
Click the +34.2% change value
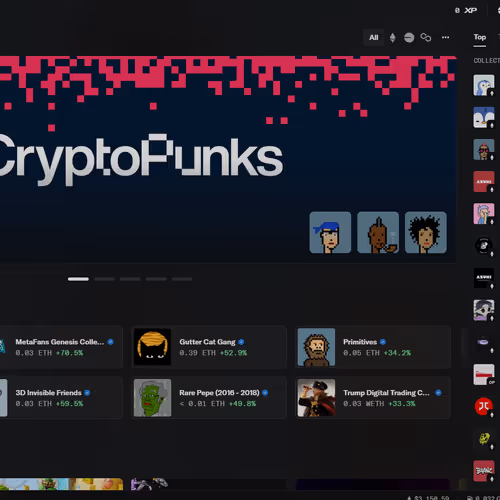[x=397, y=353]
